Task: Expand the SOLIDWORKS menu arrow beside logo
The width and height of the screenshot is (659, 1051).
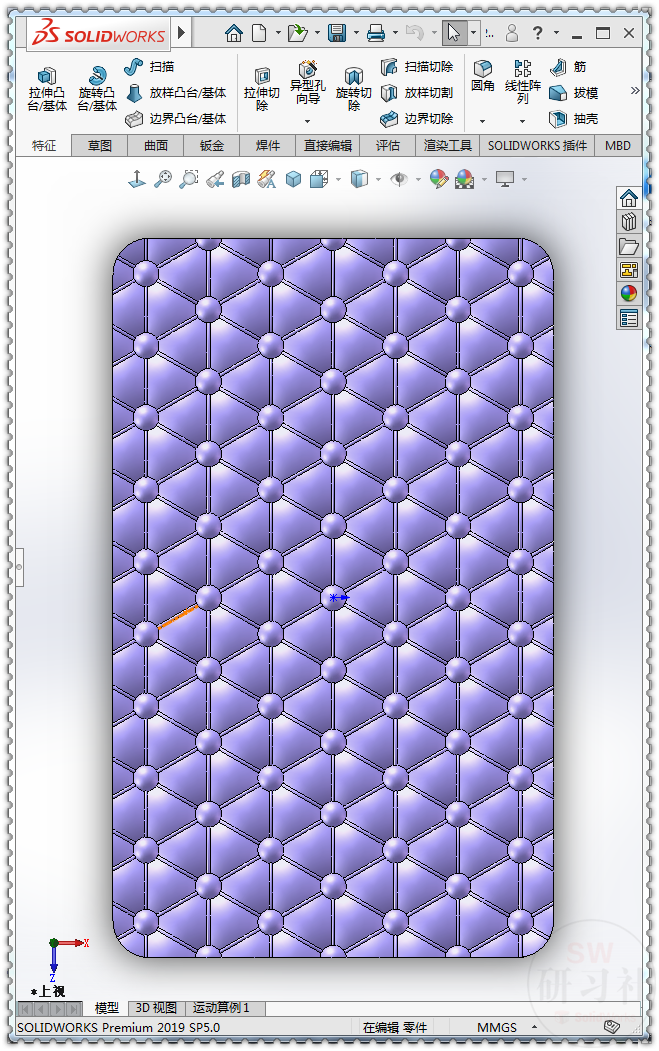Action: tap(181, 32)
